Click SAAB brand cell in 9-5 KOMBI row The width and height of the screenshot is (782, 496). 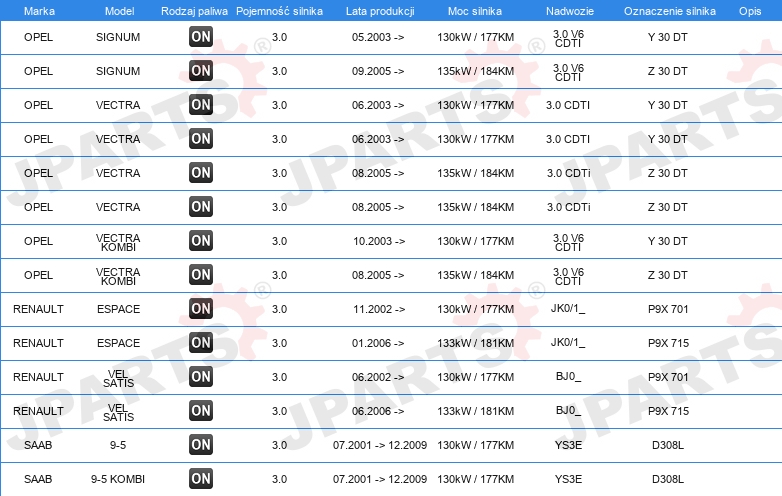point(38,479)
